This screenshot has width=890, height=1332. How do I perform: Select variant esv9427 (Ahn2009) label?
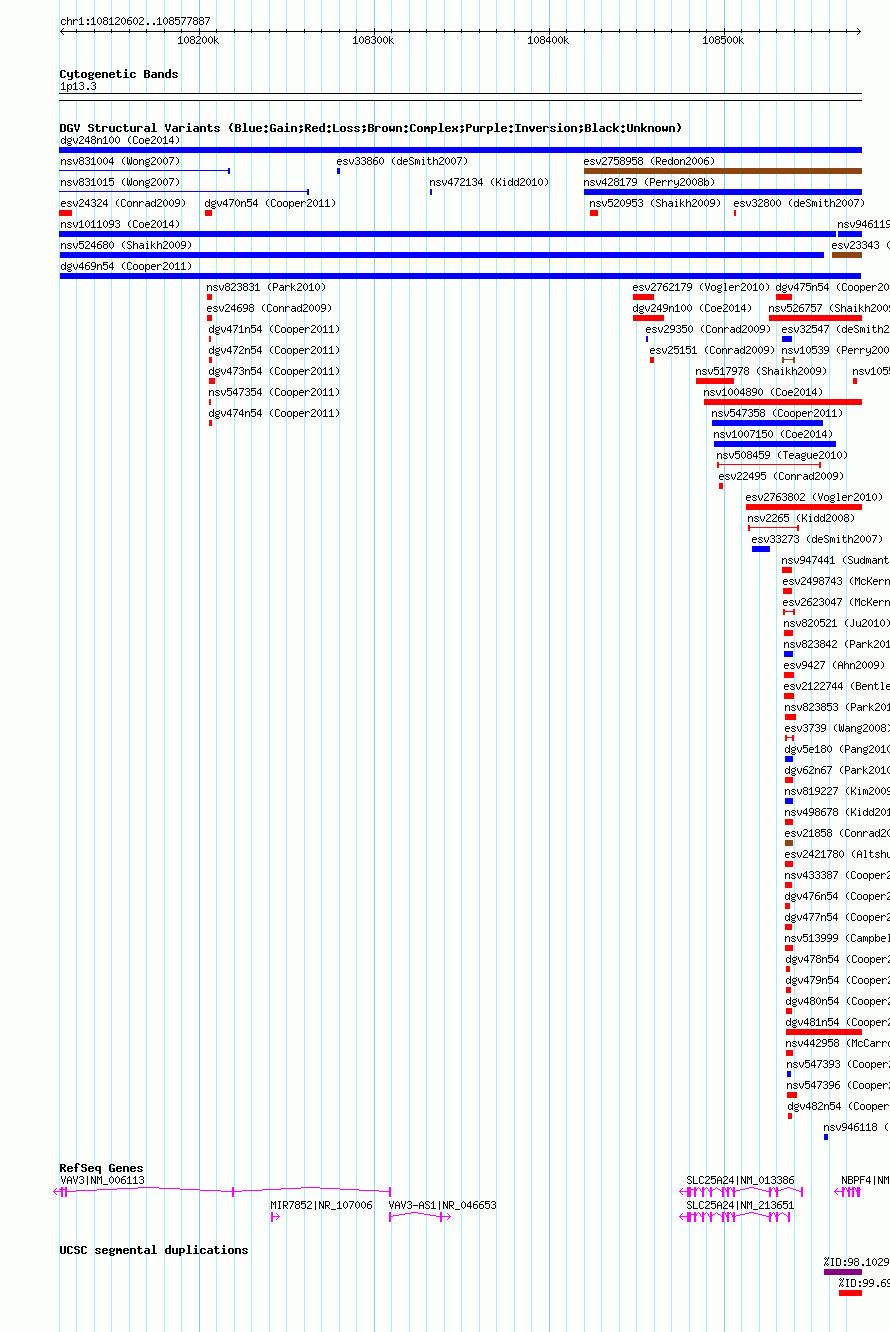[x=834, y=665]
